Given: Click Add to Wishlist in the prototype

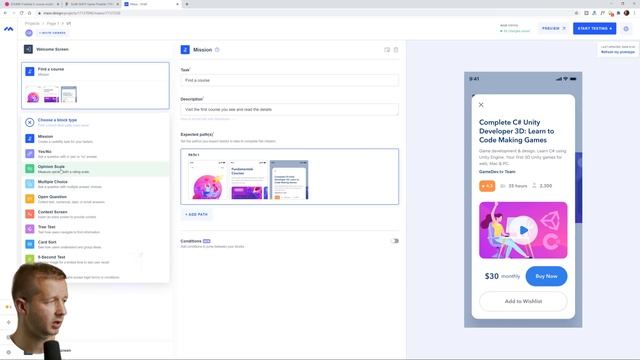Looking at the screenshot, I should pyautogui.click(x=523, y=301).
